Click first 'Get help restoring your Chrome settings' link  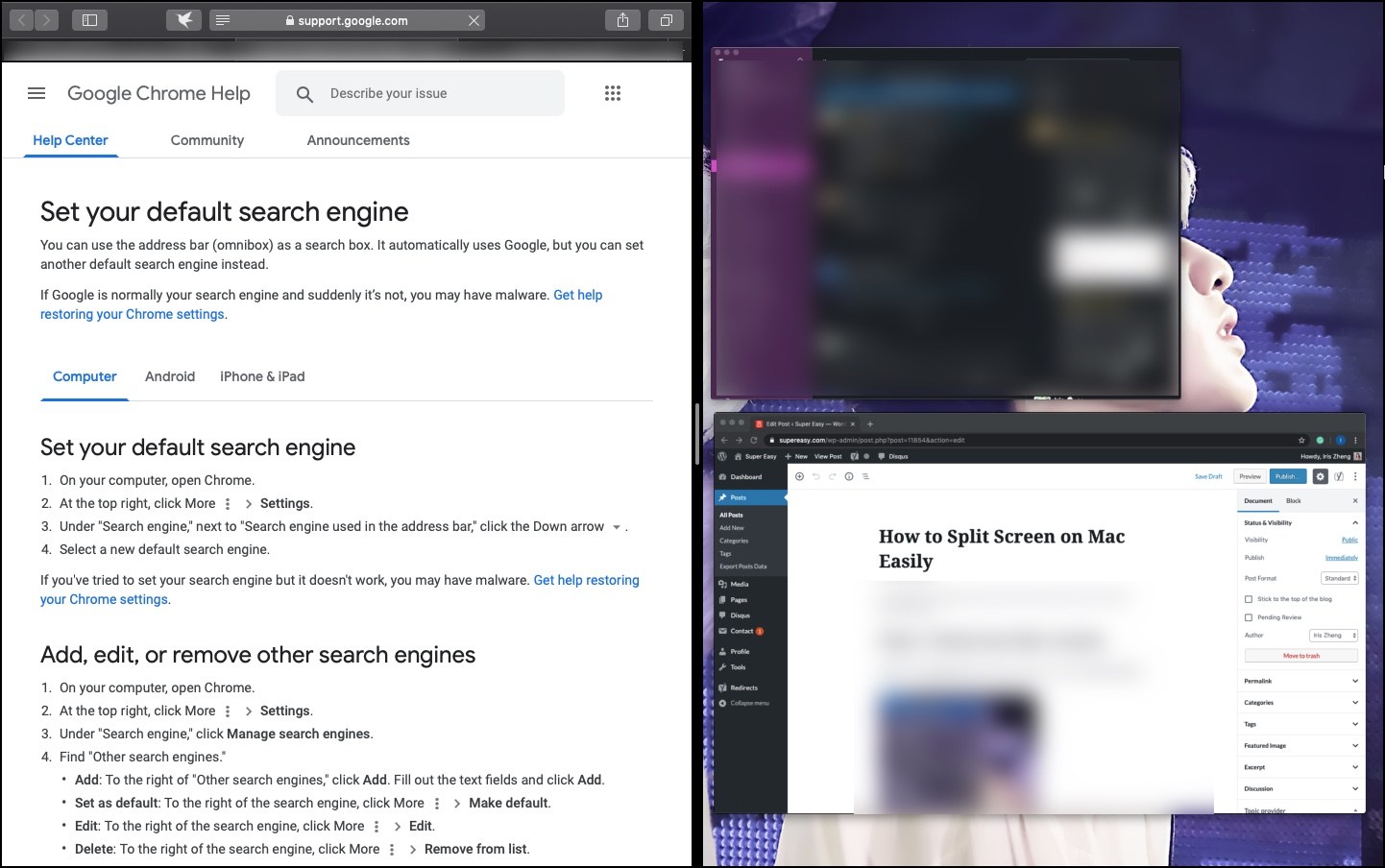click(321, 304)
